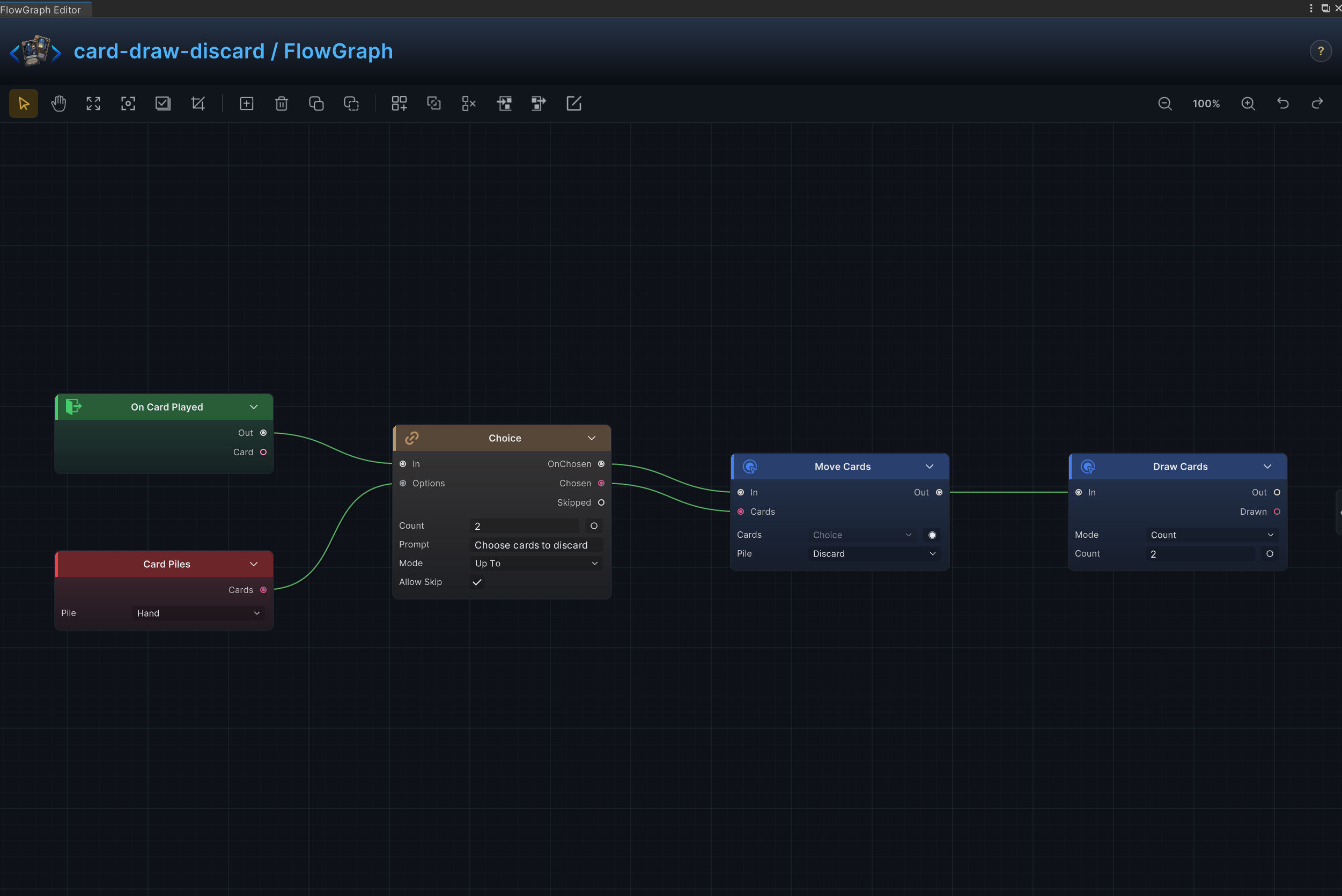Click the redo arrow icon
The width and height of the screenshot is (1342, 896).
point(1317,103)
